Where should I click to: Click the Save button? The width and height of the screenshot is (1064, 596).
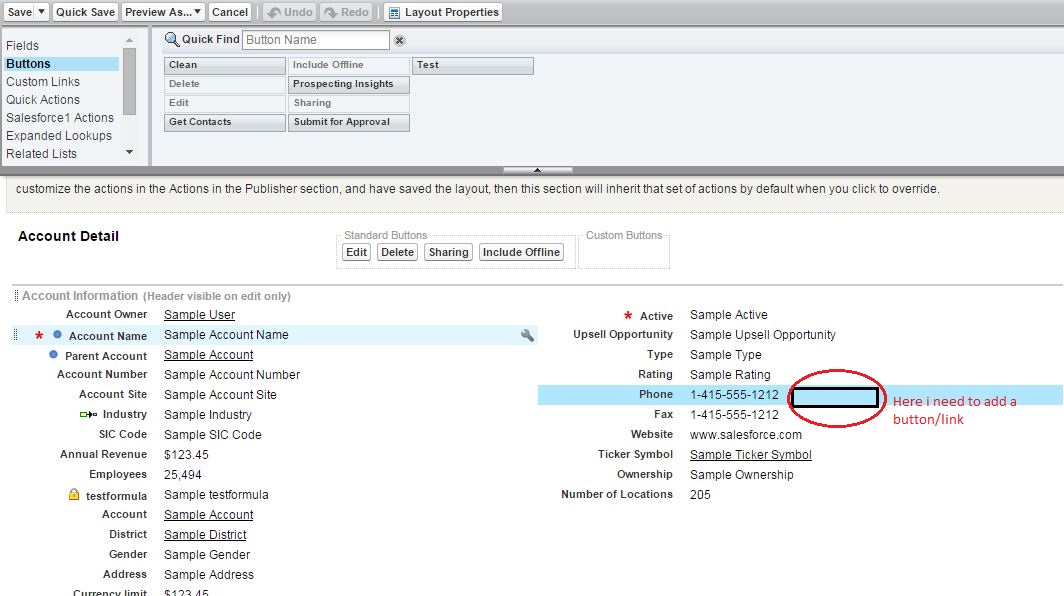tap(20, 12)
